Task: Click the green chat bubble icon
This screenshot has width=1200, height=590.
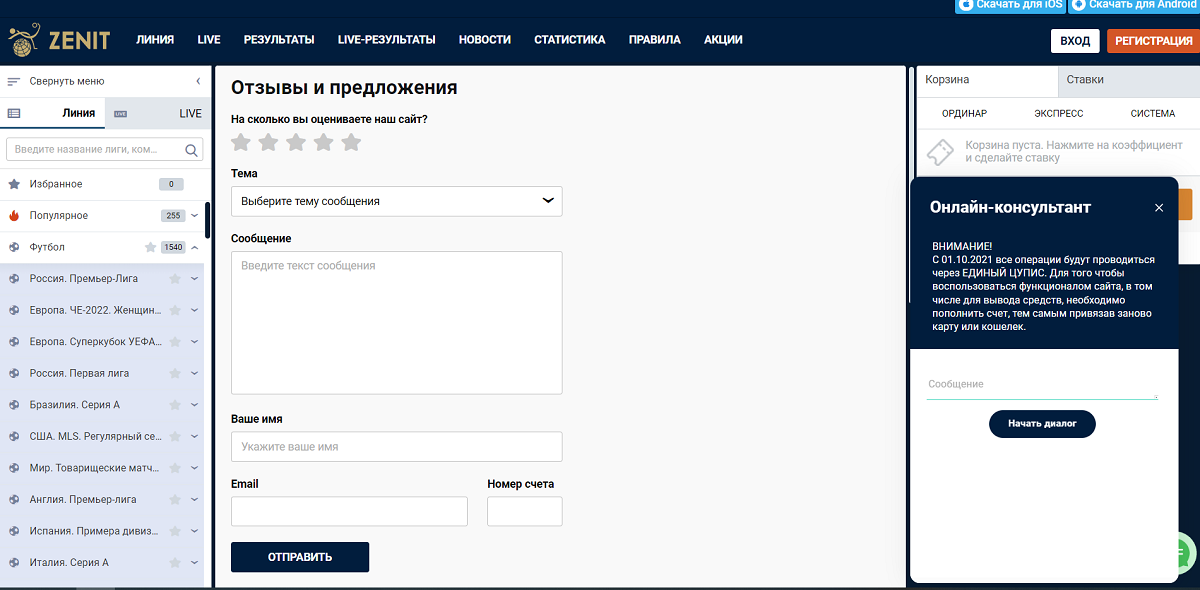Action: tap(1183, 551)
